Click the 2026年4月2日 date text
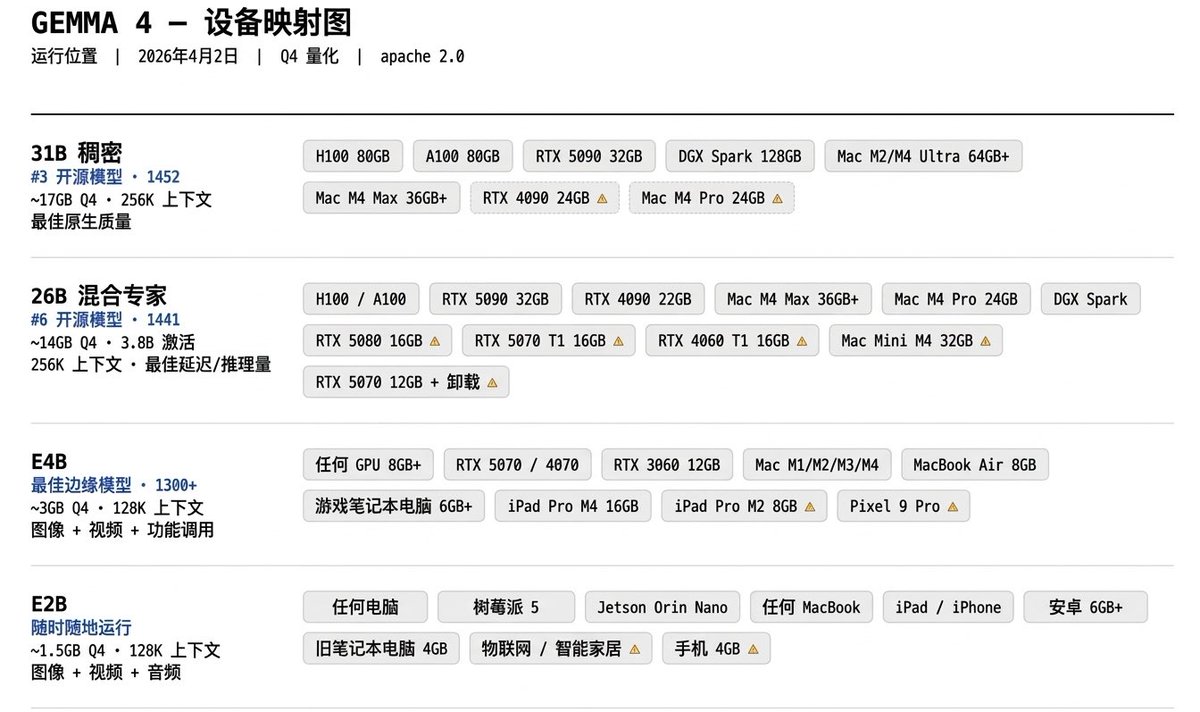Viewport: 1200px width, 712px height. (x=188, y=57)
